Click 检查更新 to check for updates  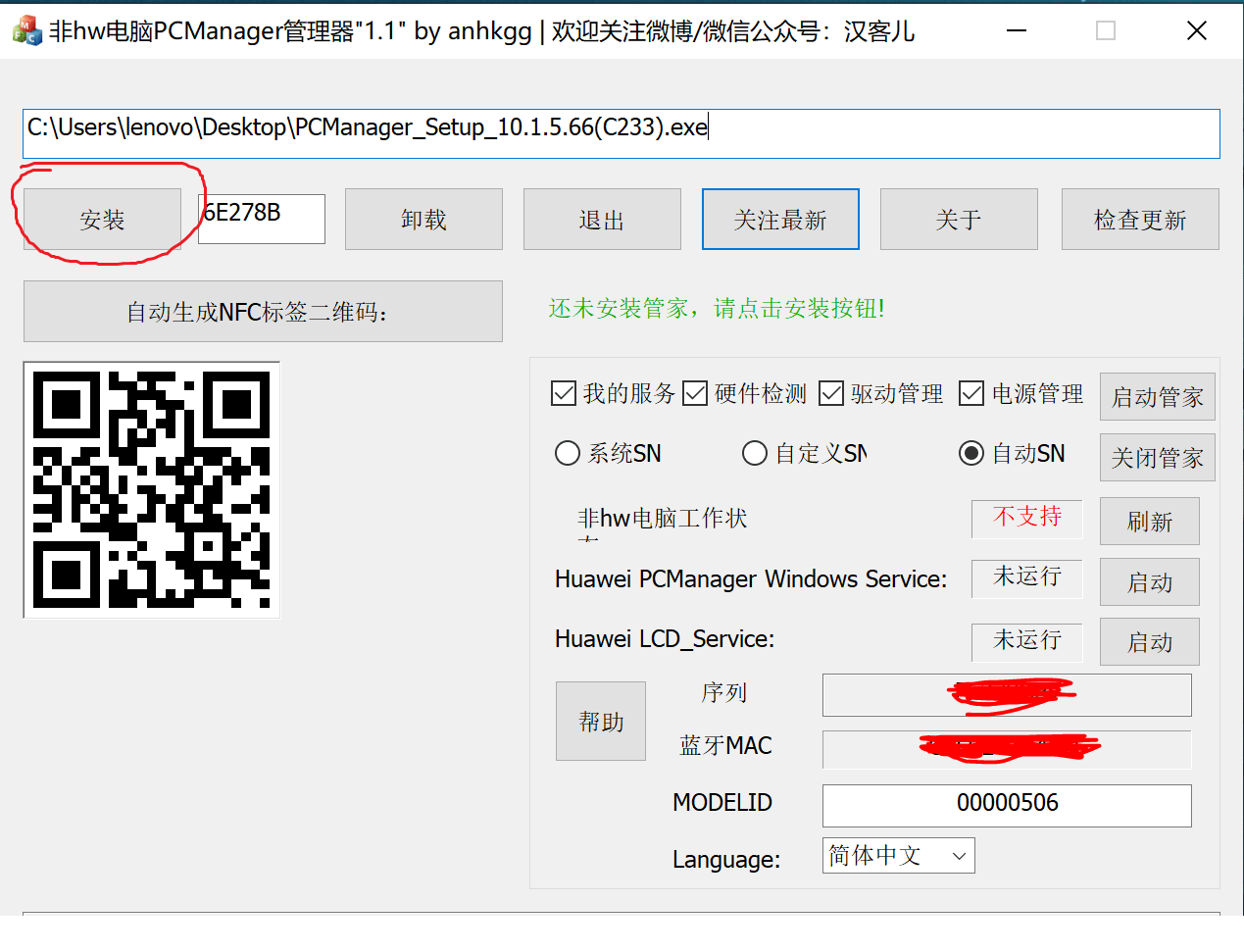coord(1139,219)
